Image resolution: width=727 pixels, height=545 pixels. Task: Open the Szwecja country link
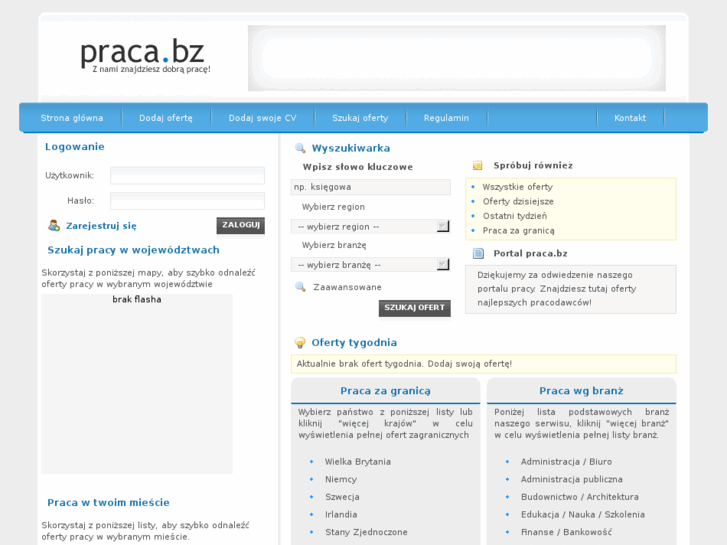342,497
